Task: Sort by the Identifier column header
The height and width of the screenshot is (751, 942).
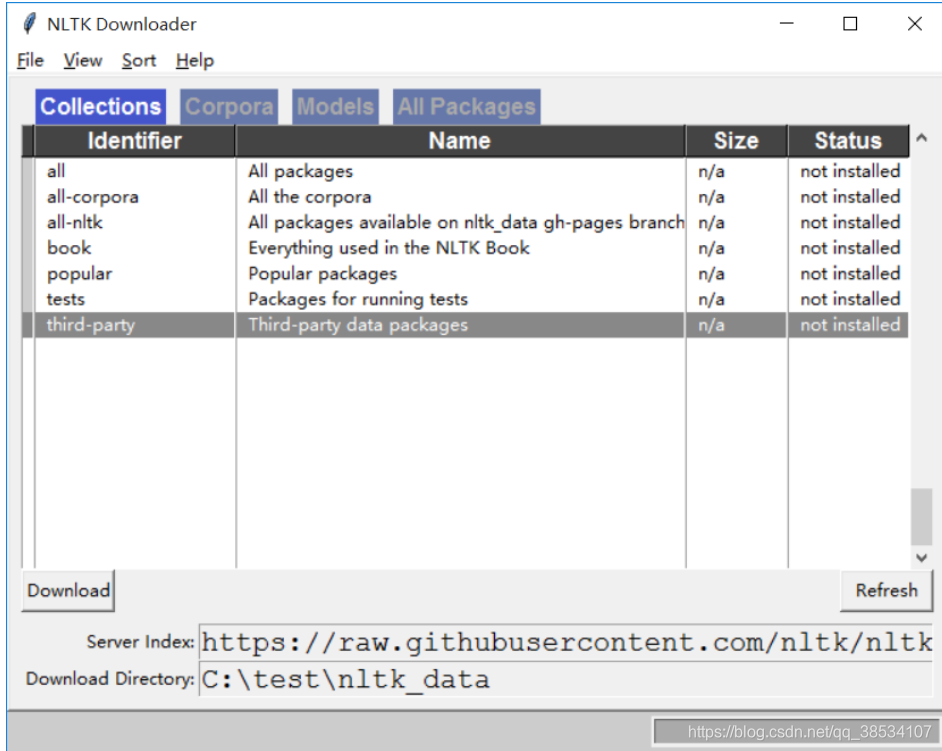Action: click(135, 141)
